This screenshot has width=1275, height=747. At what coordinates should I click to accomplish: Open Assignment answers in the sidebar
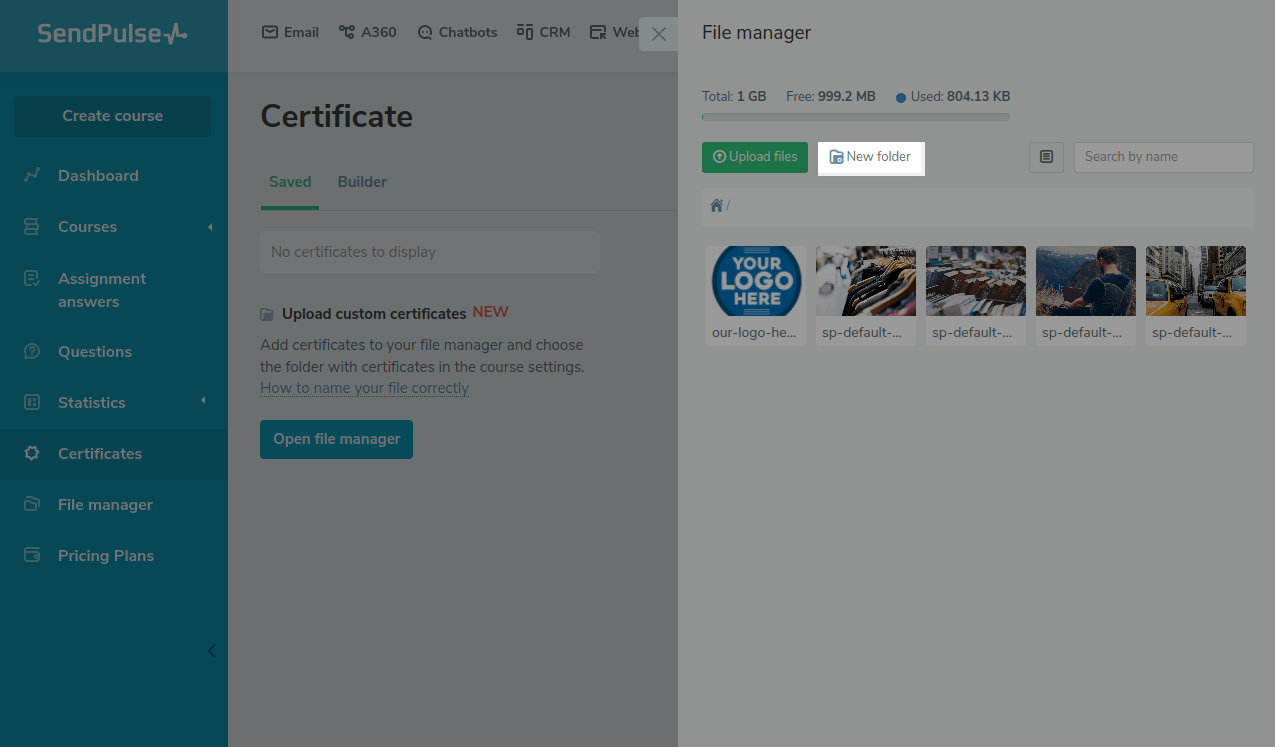pyautogui.click(x=102, y=290)
